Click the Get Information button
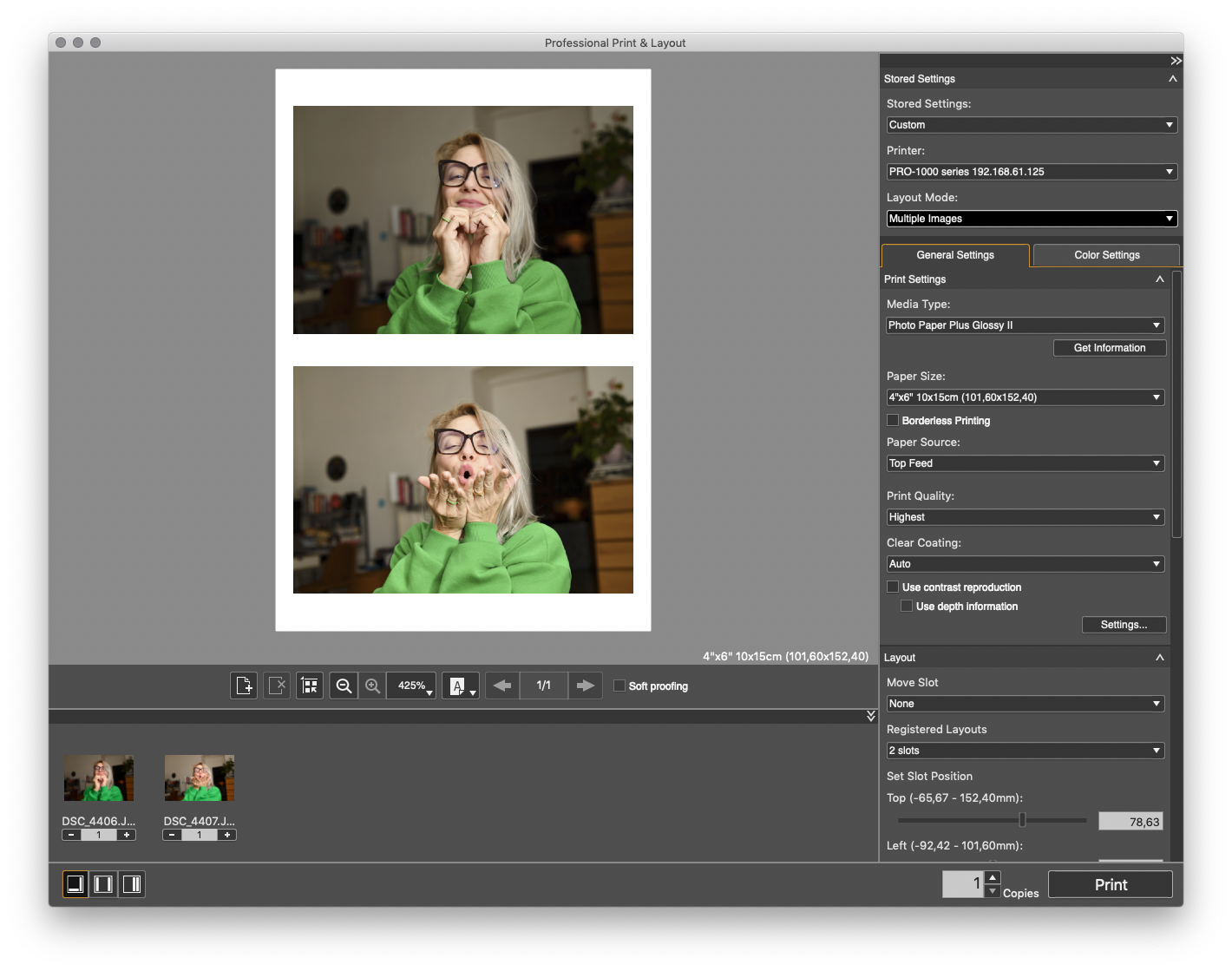1232x971 pixels. (x=1109, y=348)
